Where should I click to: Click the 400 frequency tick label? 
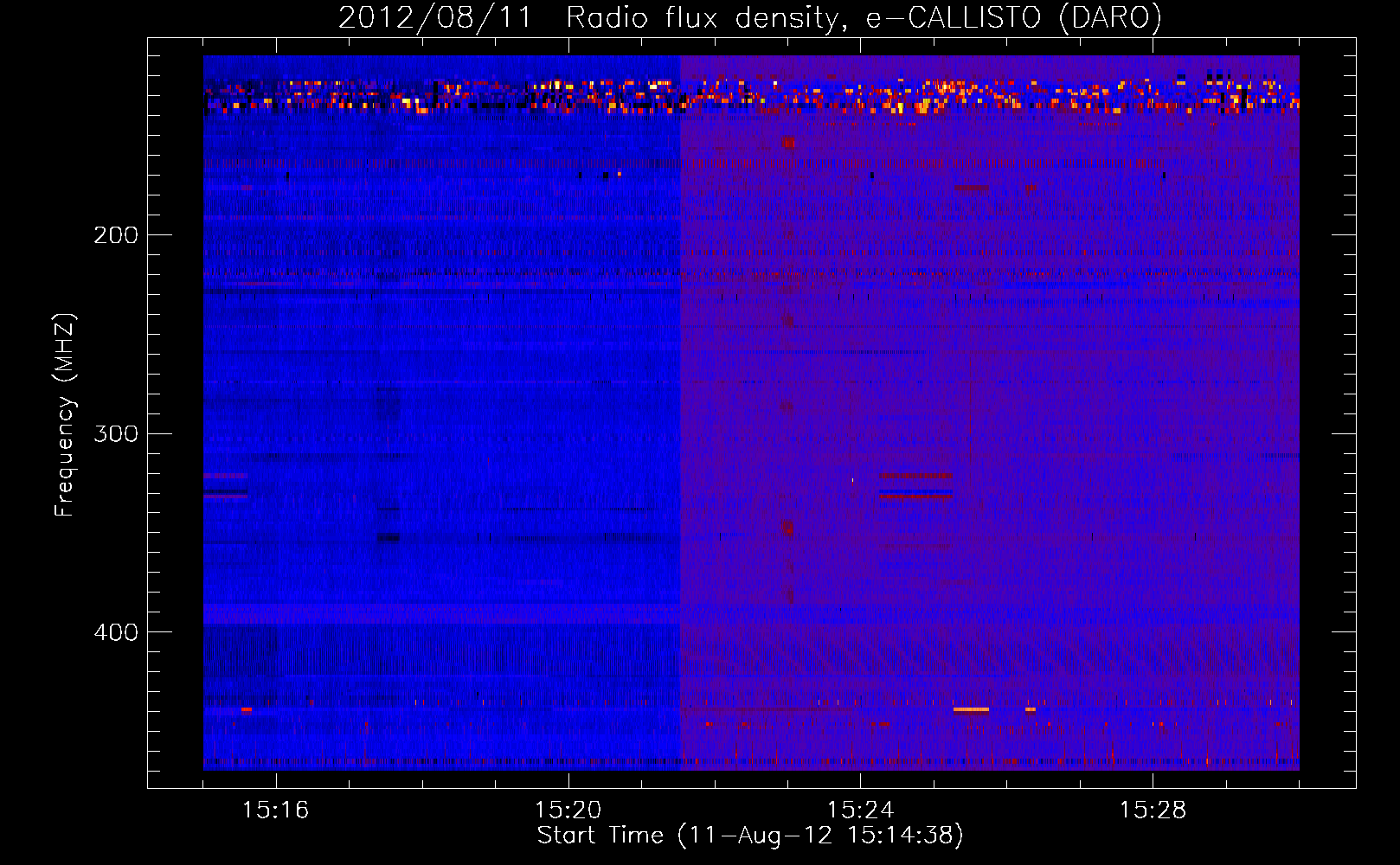point(116,632)
